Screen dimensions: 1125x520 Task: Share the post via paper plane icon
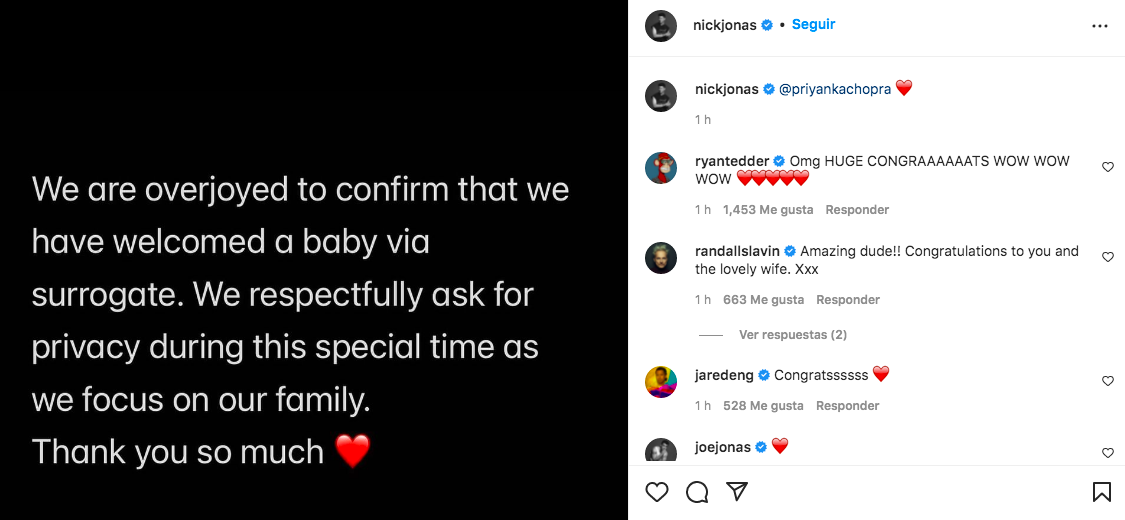click(737, 492)
